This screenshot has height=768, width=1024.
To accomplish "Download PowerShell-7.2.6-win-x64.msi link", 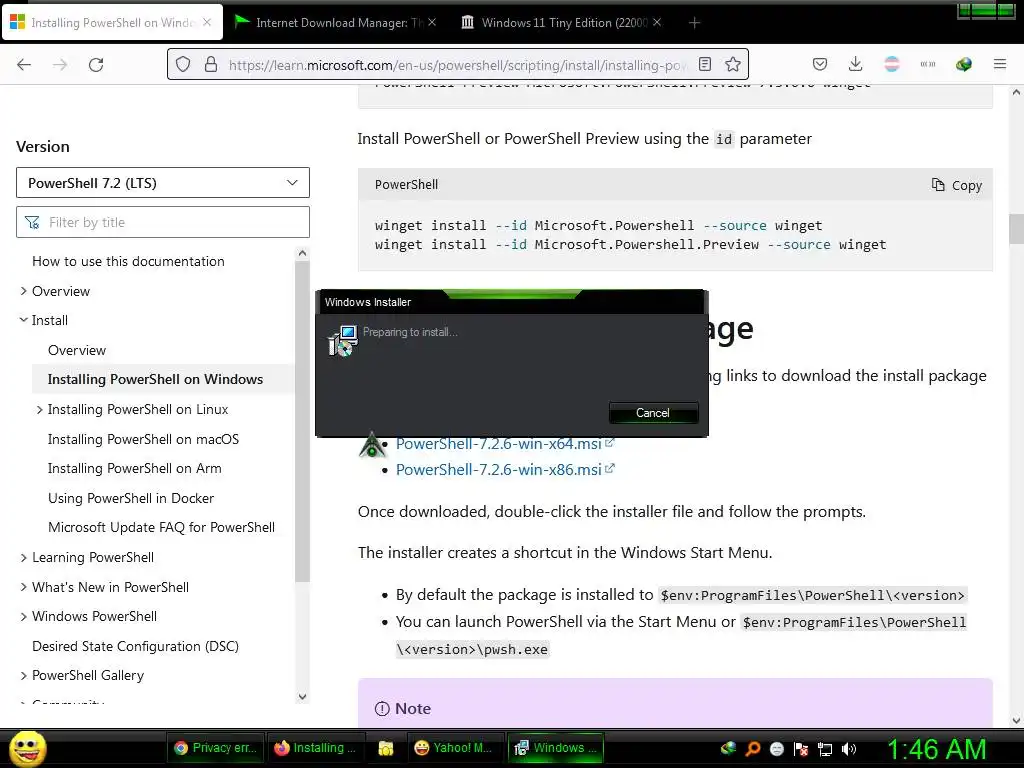I will tap(499, 443).
